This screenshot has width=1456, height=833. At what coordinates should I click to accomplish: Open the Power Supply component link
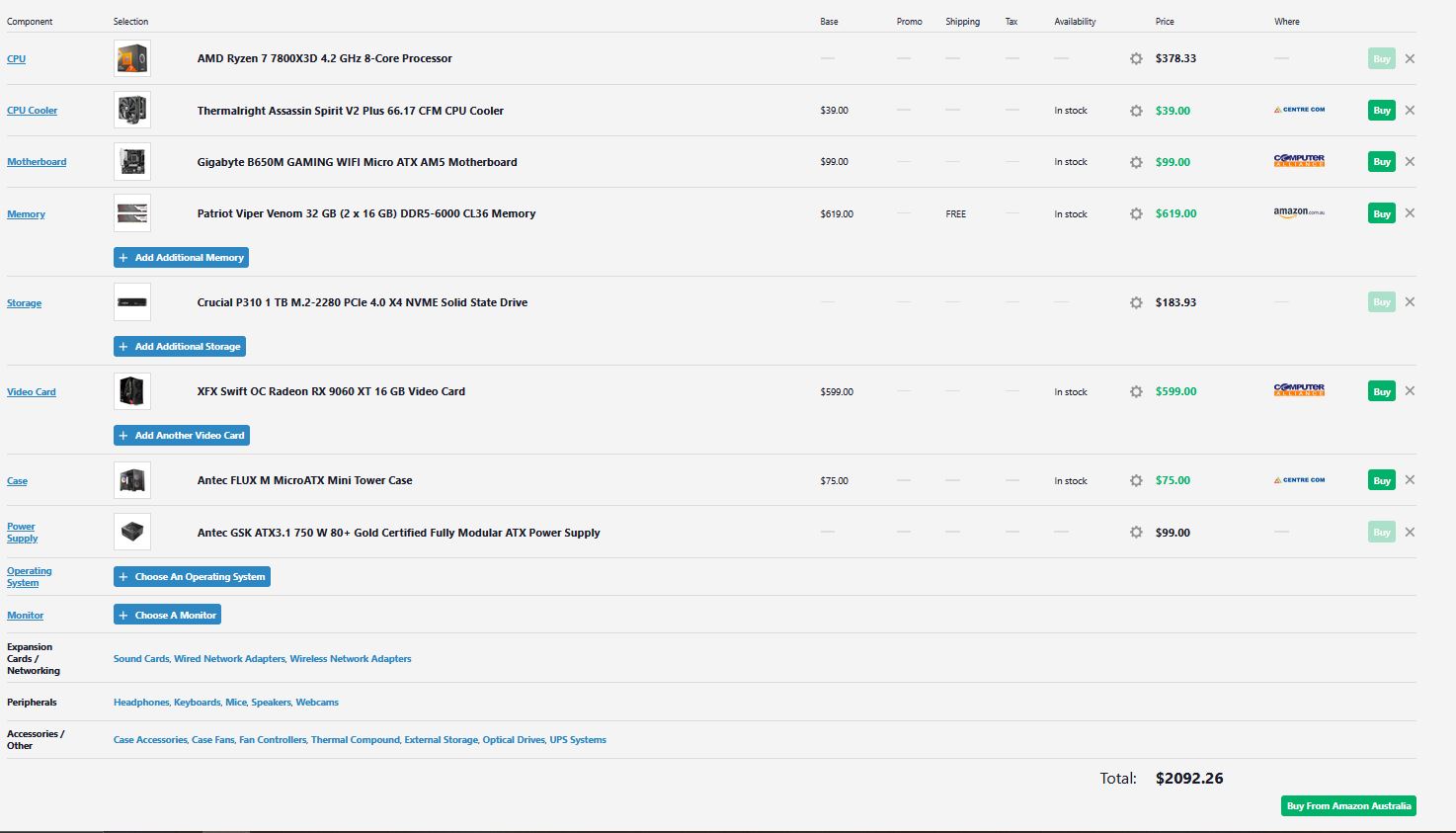(x=22, y=533)
